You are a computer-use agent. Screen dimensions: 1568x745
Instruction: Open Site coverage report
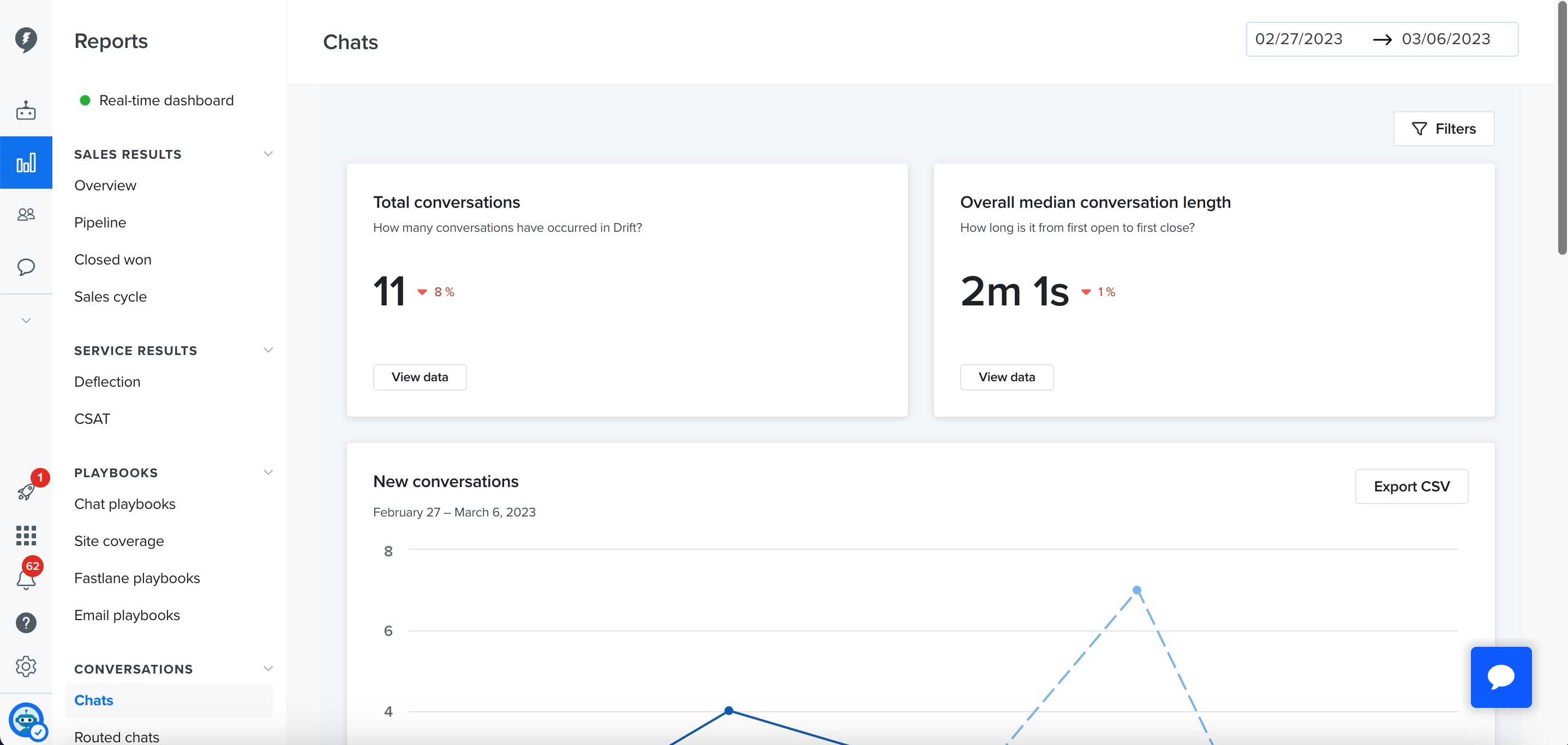coord(119,541)
